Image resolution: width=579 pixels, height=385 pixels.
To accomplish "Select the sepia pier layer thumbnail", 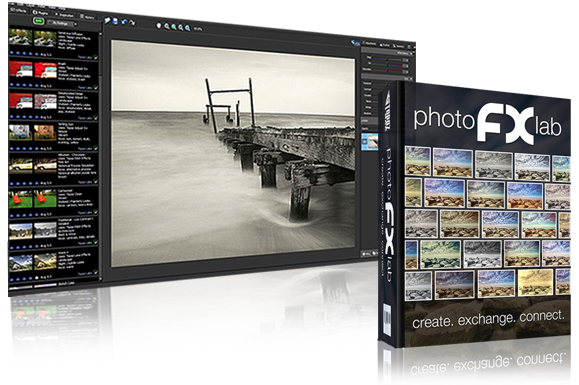I will tap(370, 142).
